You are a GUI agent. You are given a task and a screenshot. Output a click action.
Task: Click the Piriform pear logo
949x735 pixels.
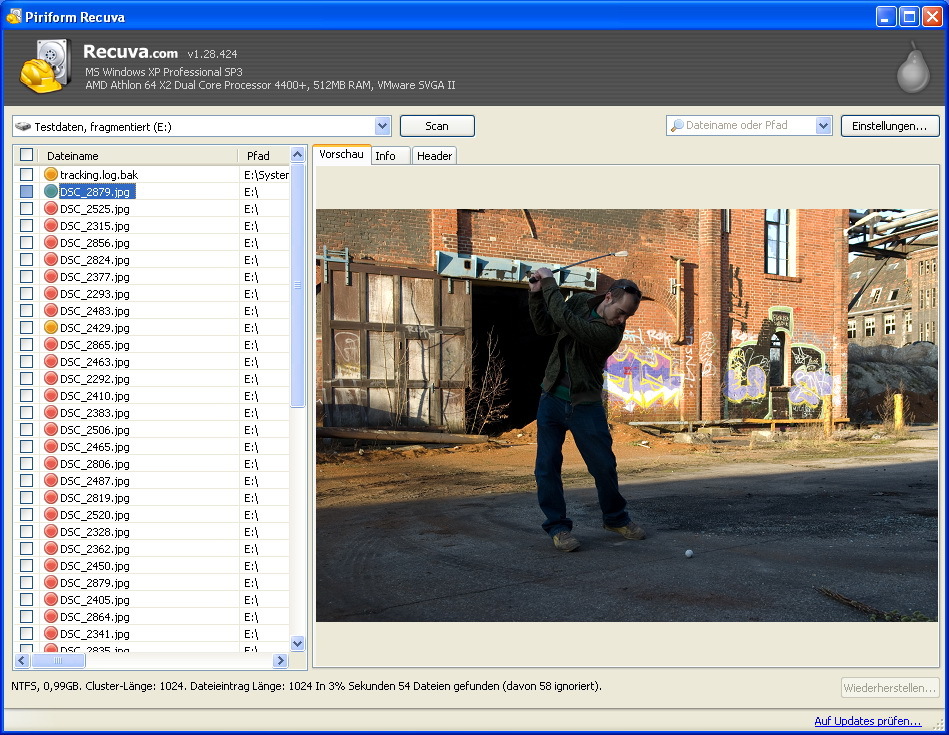pyautogui.click(x=912, y=69)
